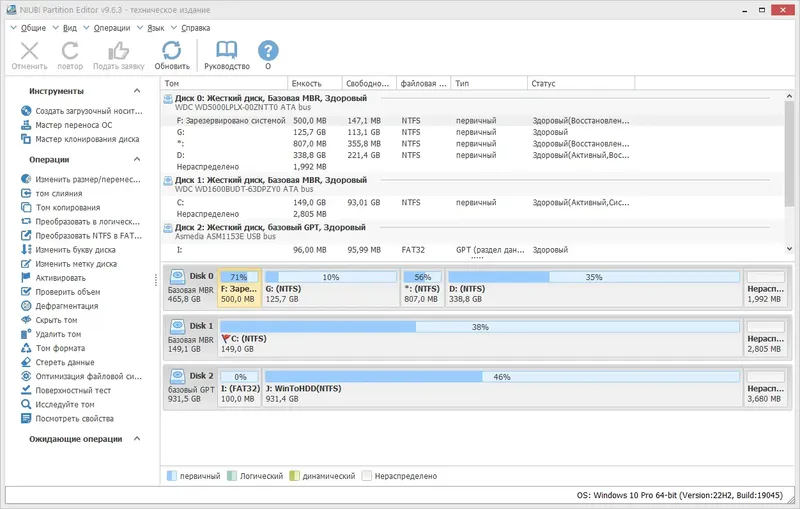800x509 pixels.
Task: Click the Отменить undo icon
Action: pos(30,51)
